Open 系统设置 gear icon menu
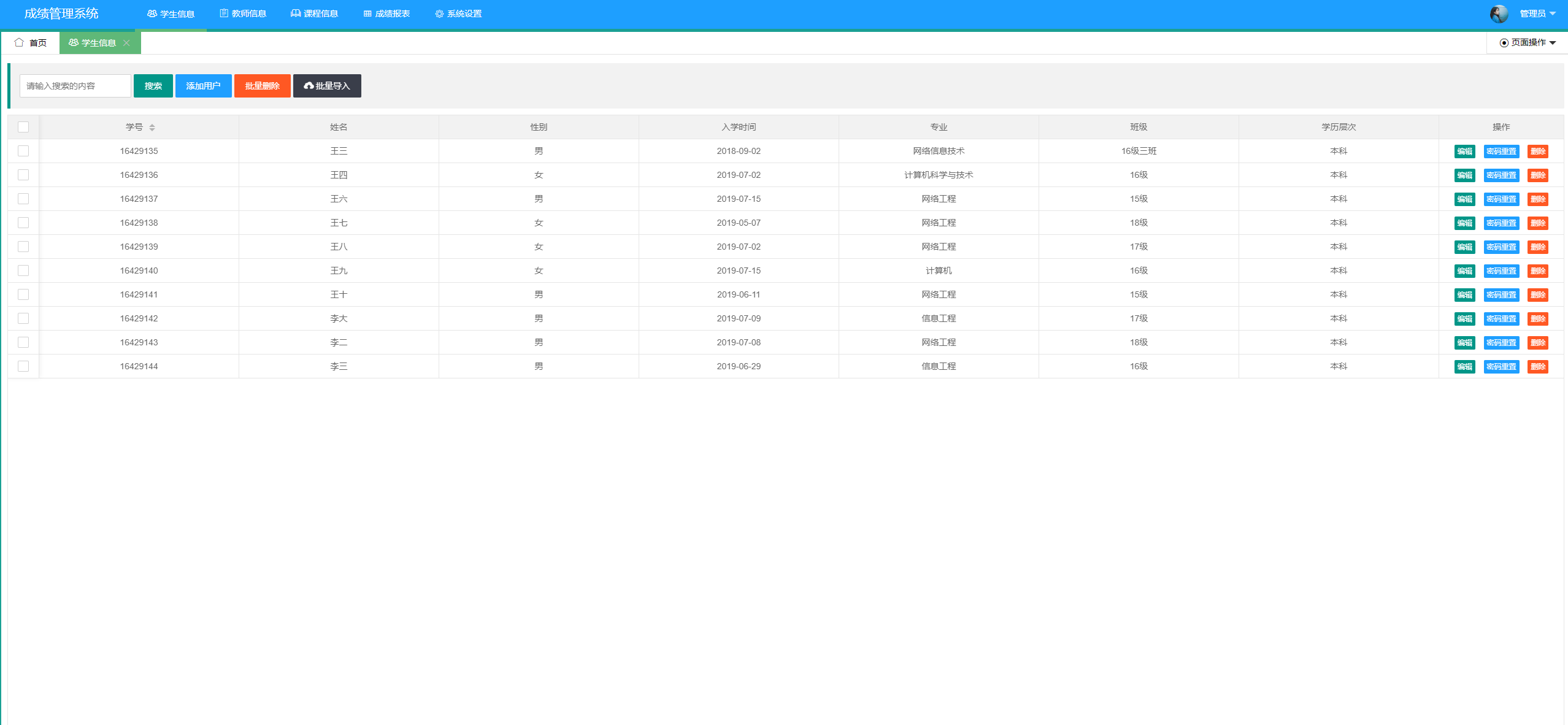1568x725 pixels. pos(458,13)
